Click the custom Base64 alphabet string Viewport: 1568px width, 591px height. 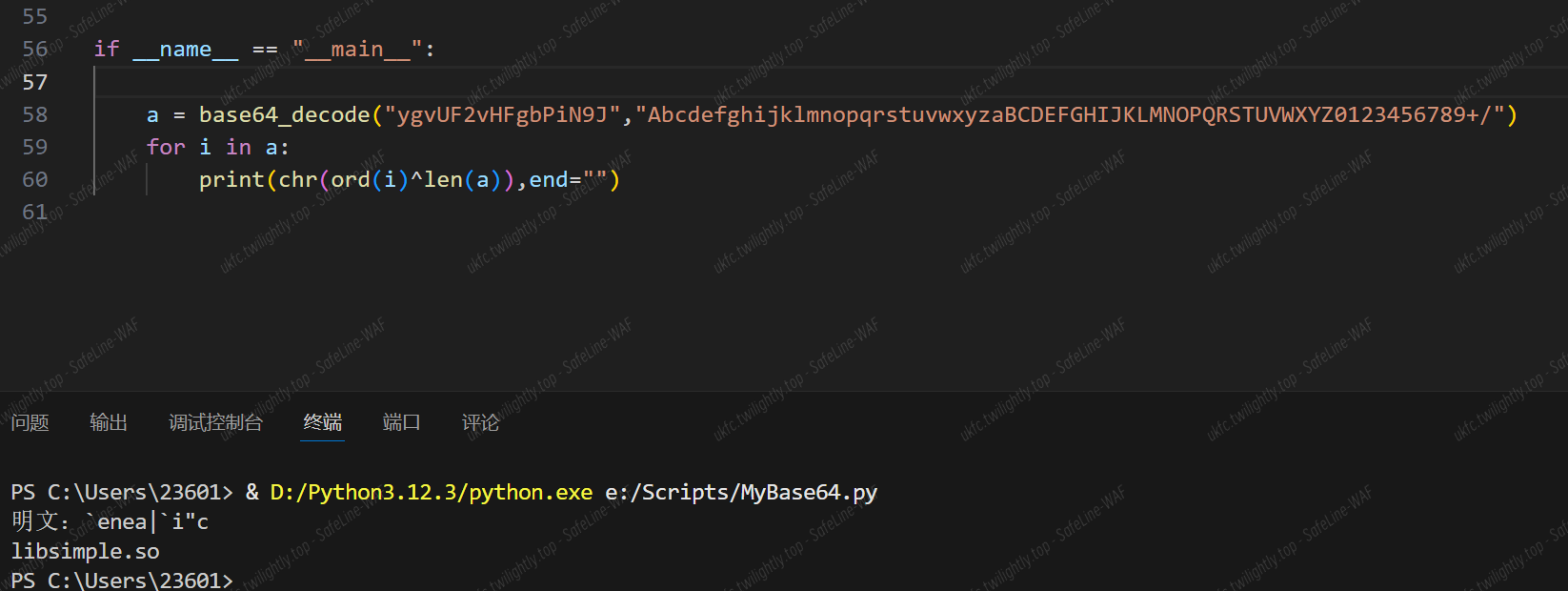pyautogui.click(x=1070, y=114)
